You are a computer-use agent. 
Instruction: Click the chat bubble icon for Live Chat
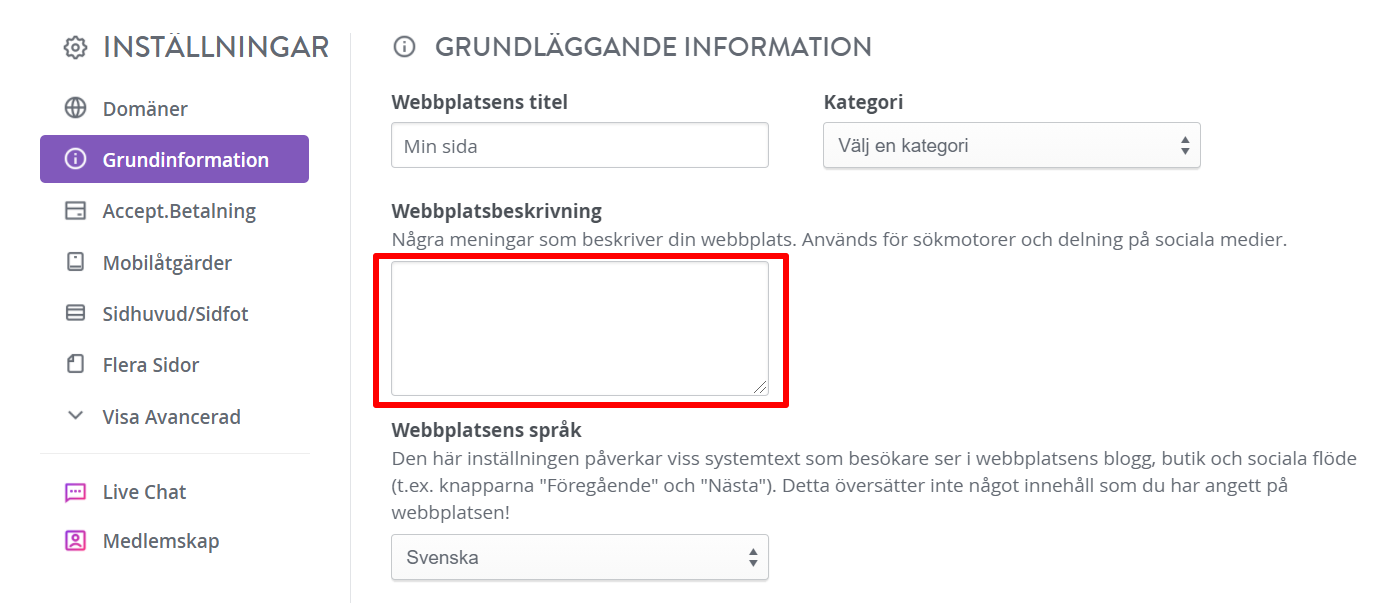click(75, 492)
